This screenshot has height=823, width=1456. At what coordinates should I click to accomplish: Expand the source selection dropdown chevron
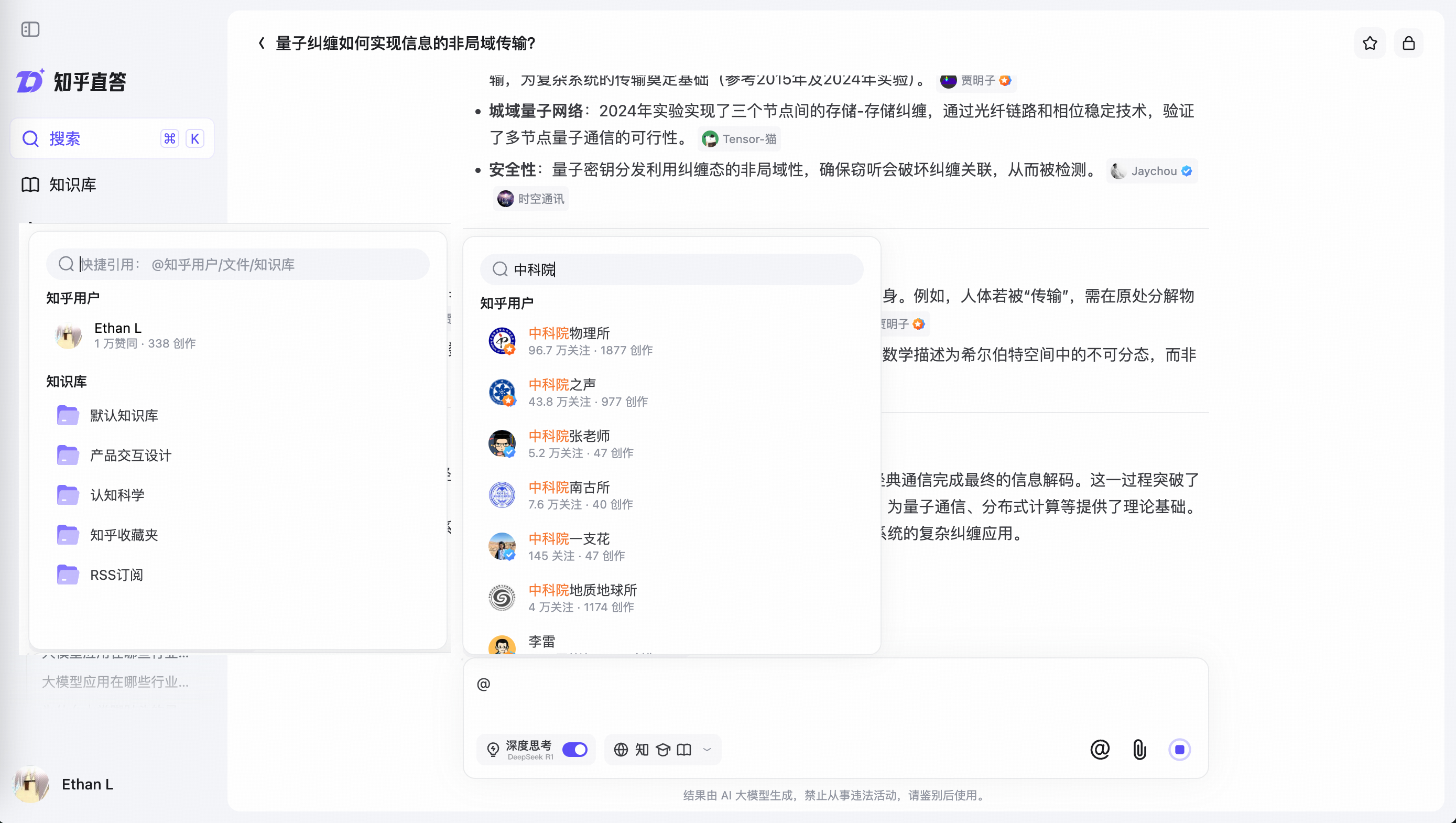pos(707,750)
